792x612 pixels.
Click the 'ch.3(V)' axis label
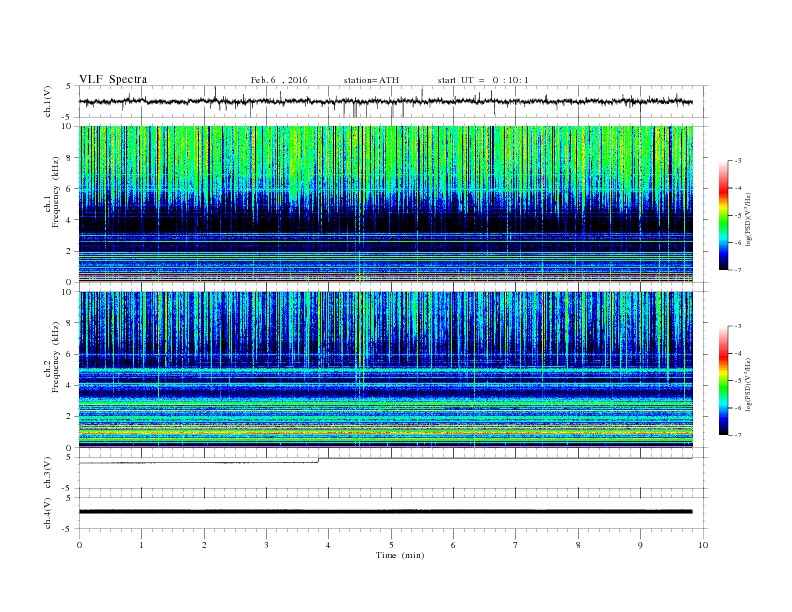pos(48,473)
